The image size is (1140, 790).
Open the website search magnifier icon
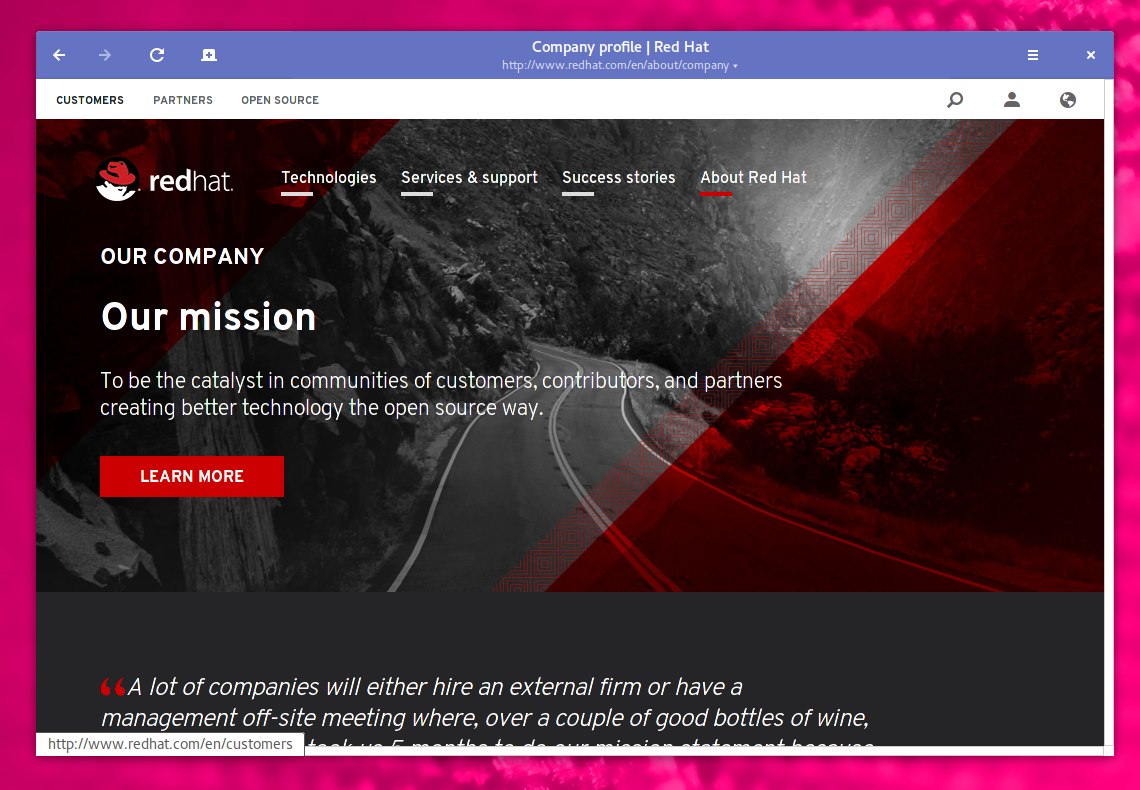click(955, 100)
